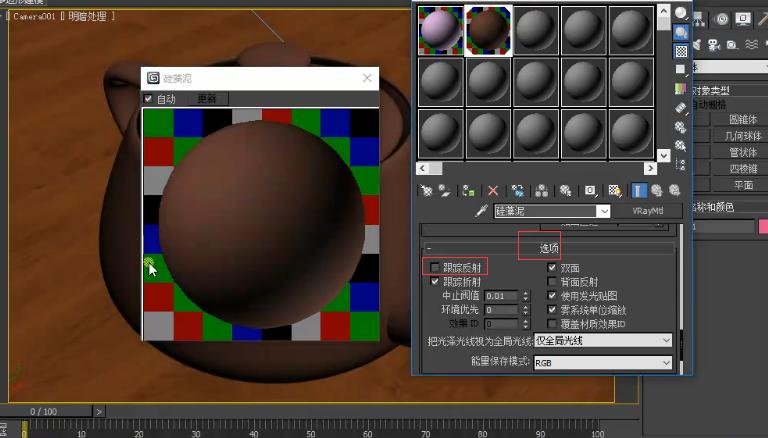Assign material to selection icon

click(469, 191)
